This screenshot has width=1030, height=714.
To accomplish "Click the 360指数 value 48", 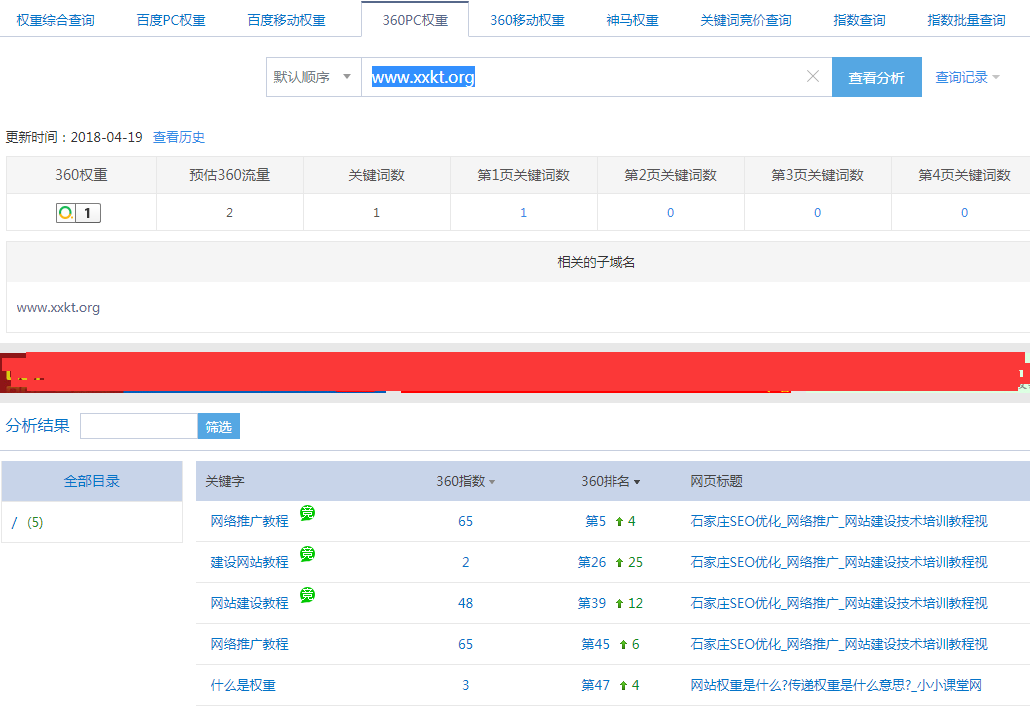I will point(465,603).
